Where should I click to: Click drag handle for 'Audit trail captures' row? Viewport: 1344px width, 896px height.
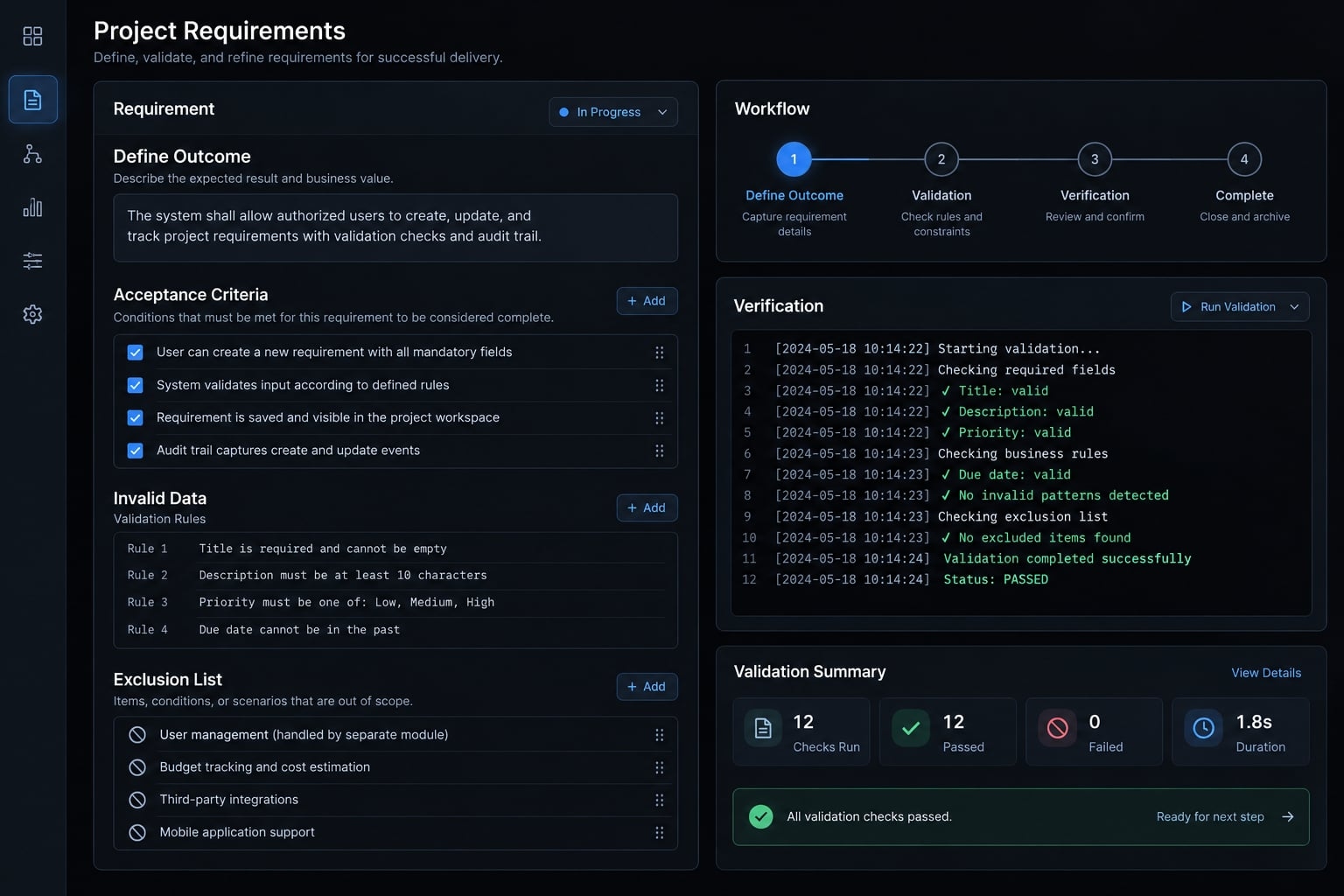(x=659, y=451)
